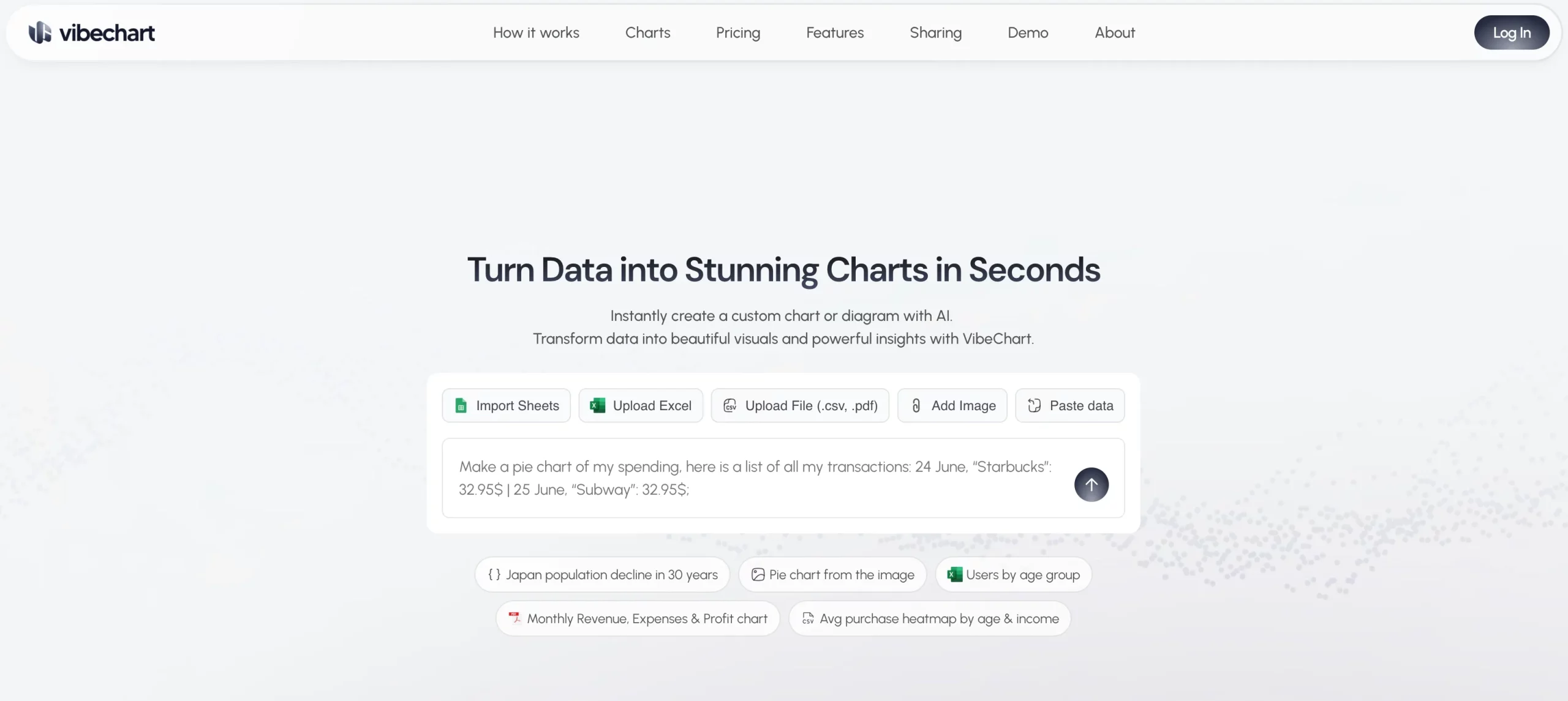This screenshot has height=701, width=1568.
Task: Click the Excel icon on Users by age group
Action: click(x=954, y=575)
